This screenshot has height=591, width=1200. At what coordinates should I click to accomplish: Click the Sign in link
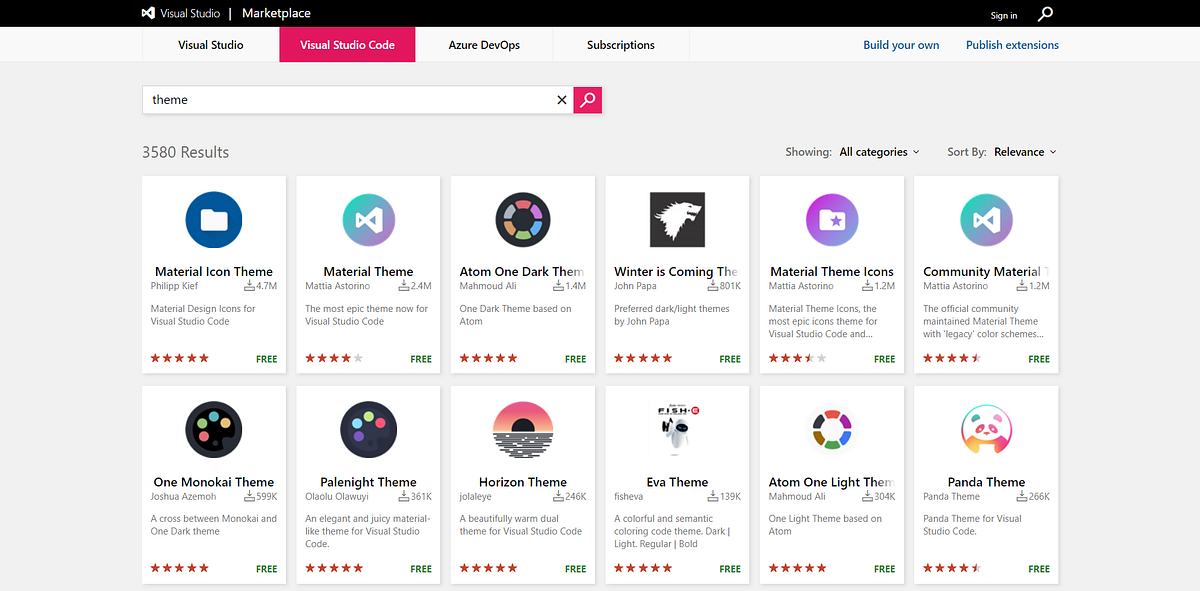click(1003, 15)
